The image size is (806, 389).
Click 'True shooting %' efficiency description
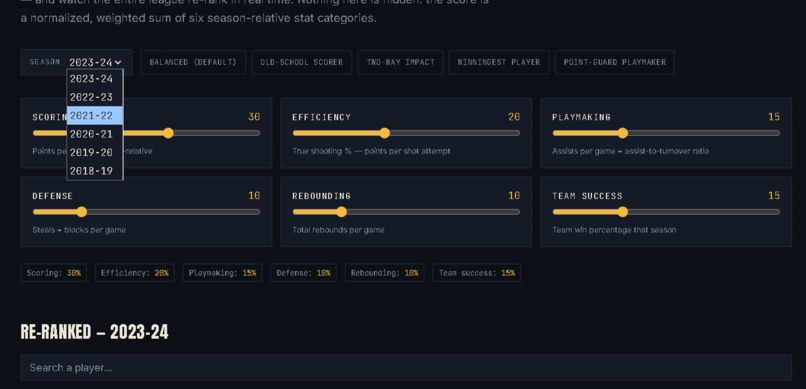[x=371, y=151]
